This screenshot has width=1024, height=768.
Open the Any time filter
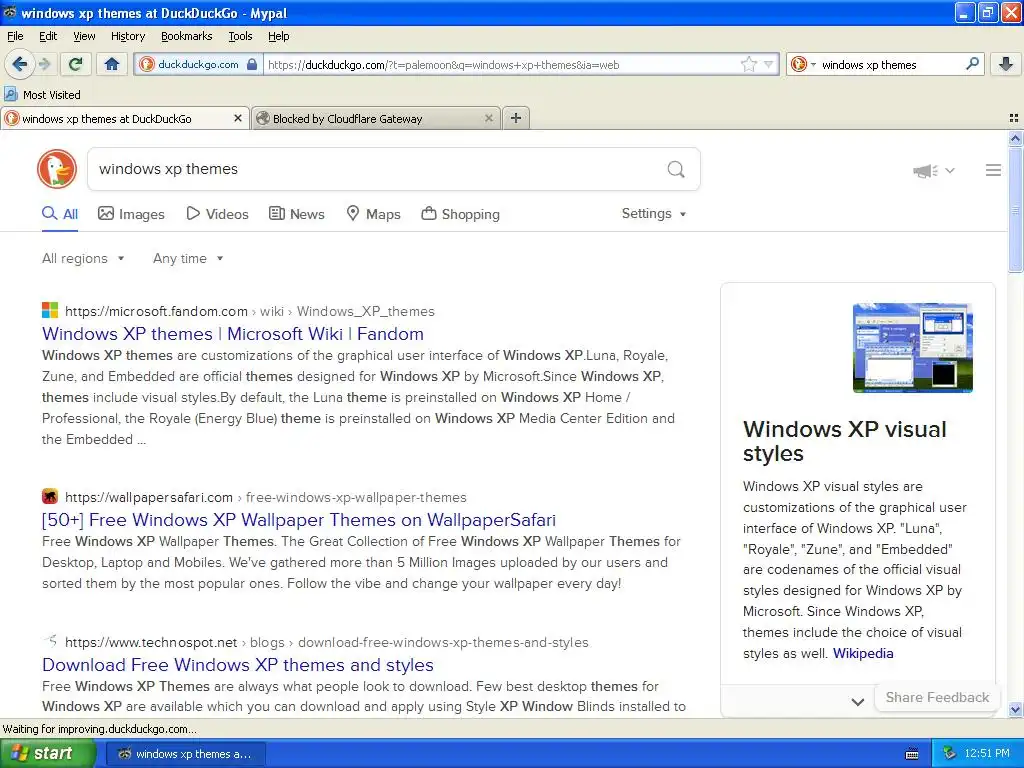click(x=188, y=258)
